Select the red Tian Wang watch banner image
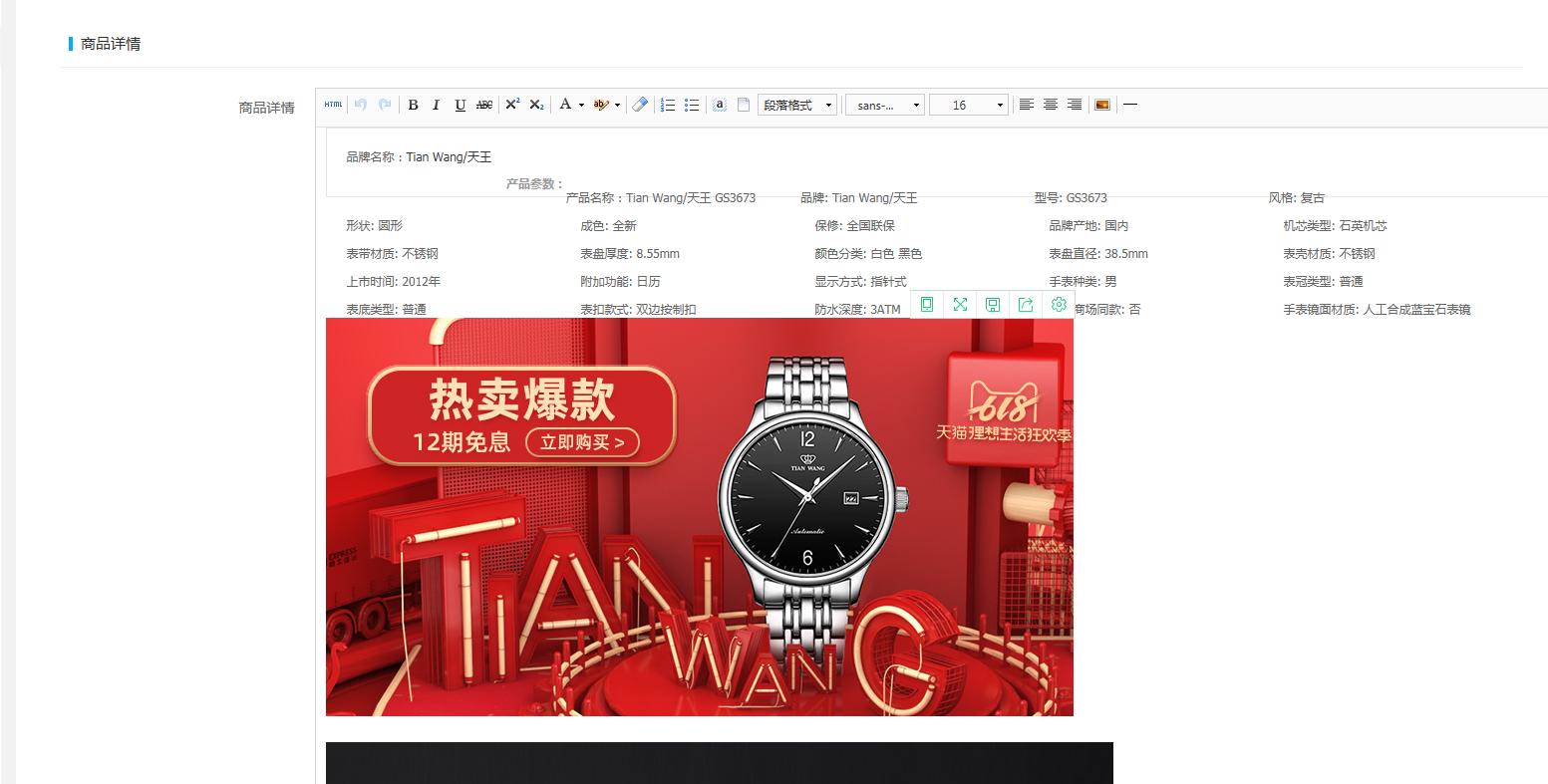The image size is (1548, 784). pyautogui.click(x=699, y=516)
